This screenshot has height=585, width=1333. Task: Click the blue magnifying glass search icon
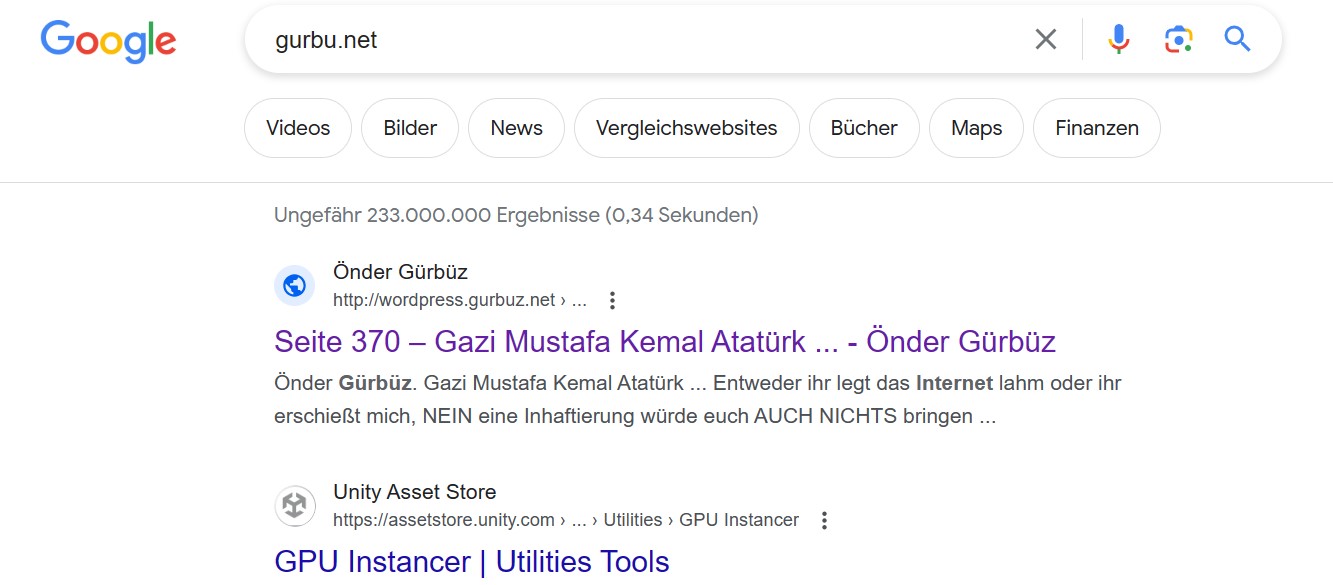click(1238, 40)
